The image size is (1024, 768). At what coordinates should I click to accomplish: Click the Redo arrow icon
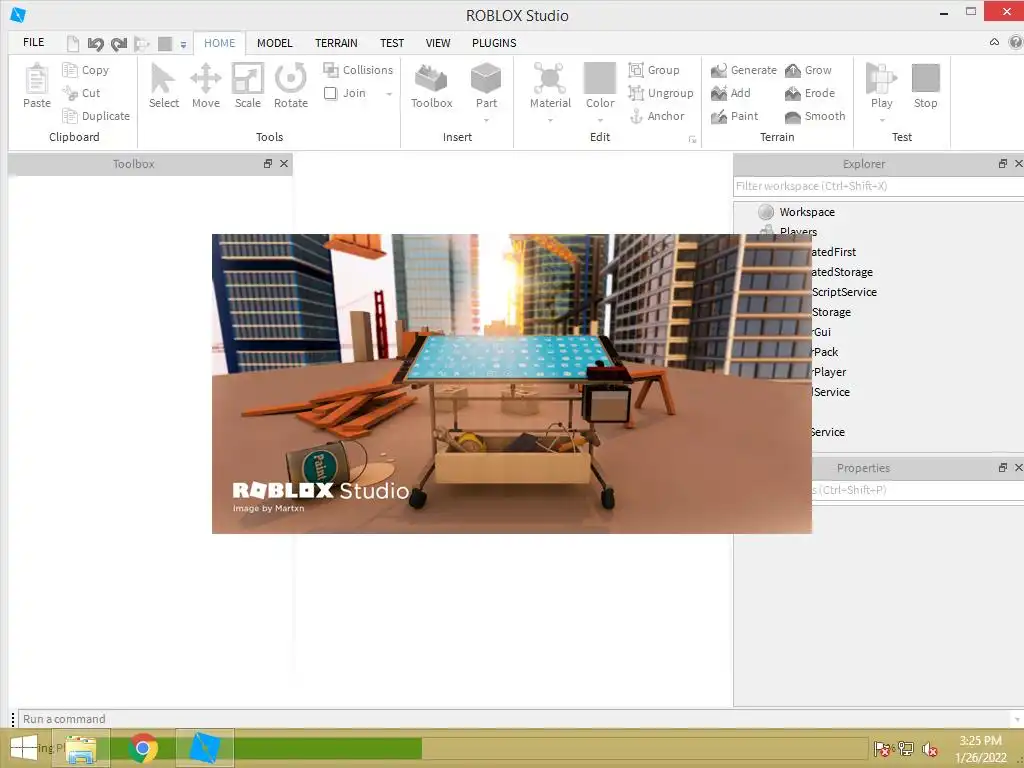pos(118,44)
